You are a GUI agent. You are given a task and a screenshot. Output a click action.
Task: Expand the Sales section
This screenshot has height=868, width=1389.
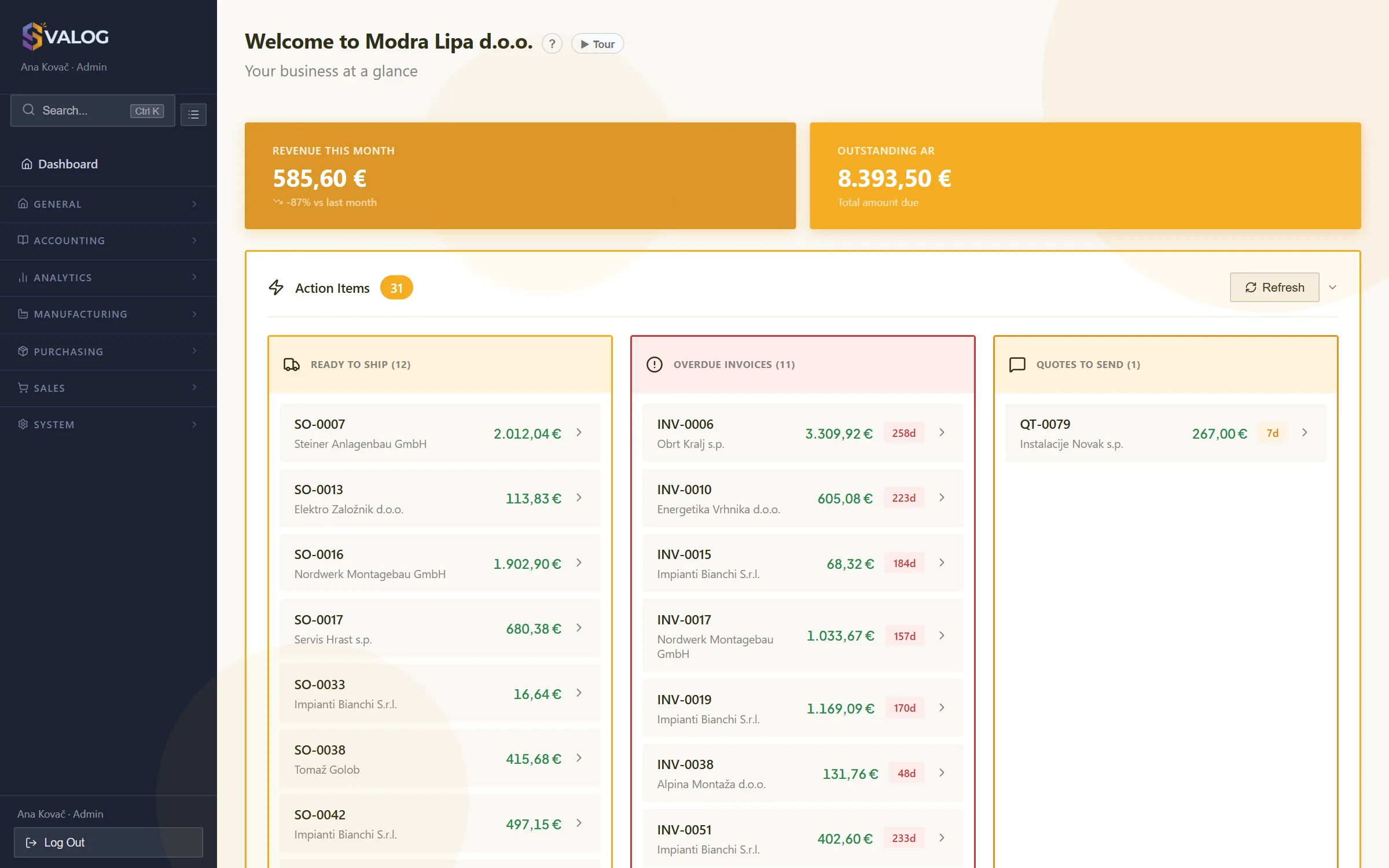(x=108, y=388)
